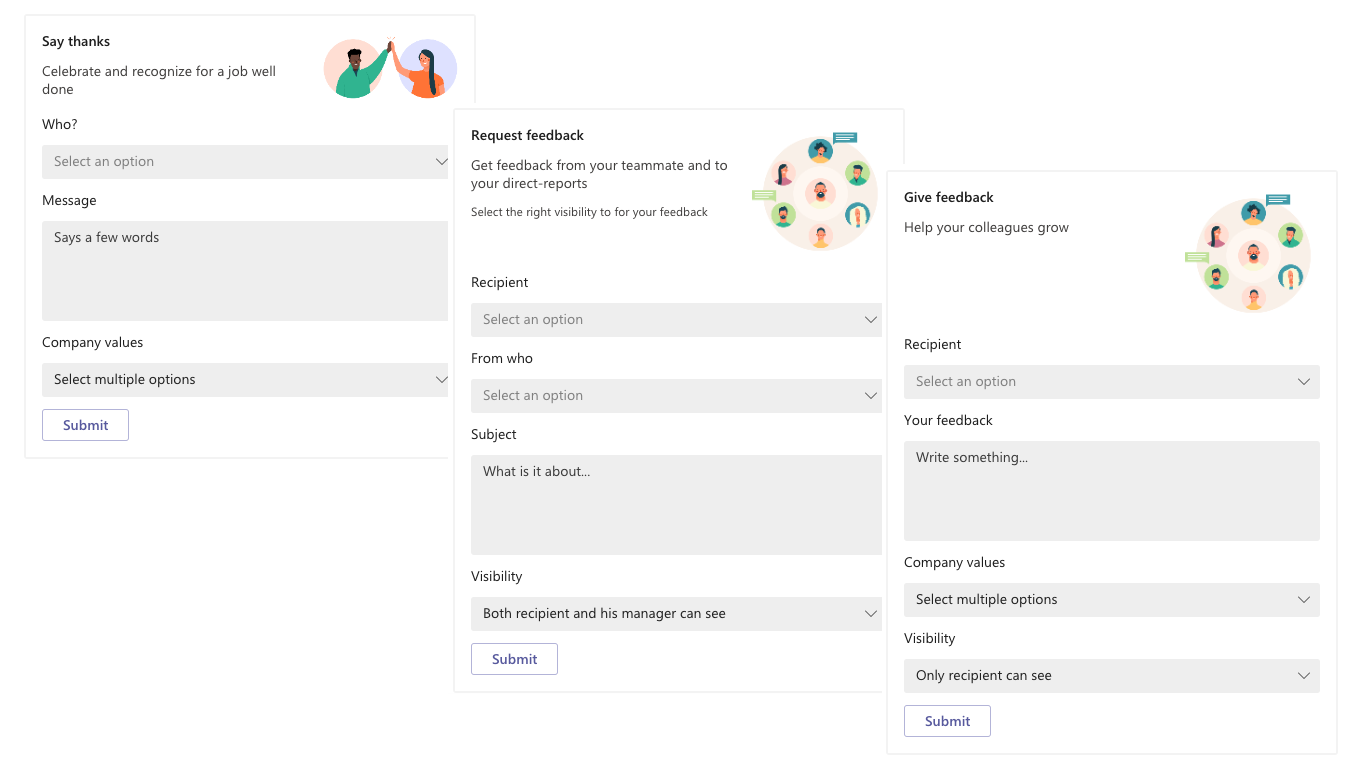This screenshot has height=768, width=1366.
Task: Click the chevron on Only recipient can see
Action: (1303, 676)
